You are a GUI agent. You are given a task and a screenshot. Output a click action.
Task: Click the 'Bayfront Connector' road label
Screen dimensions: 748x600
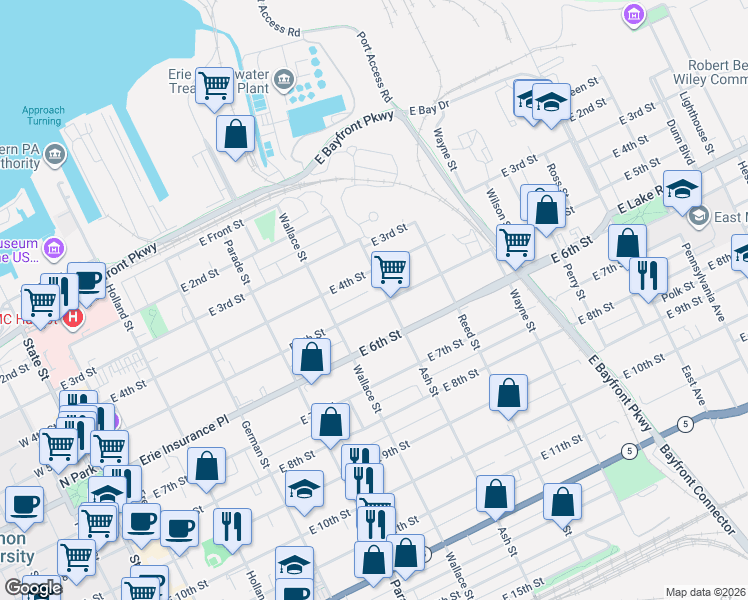(x=697, y=489)
